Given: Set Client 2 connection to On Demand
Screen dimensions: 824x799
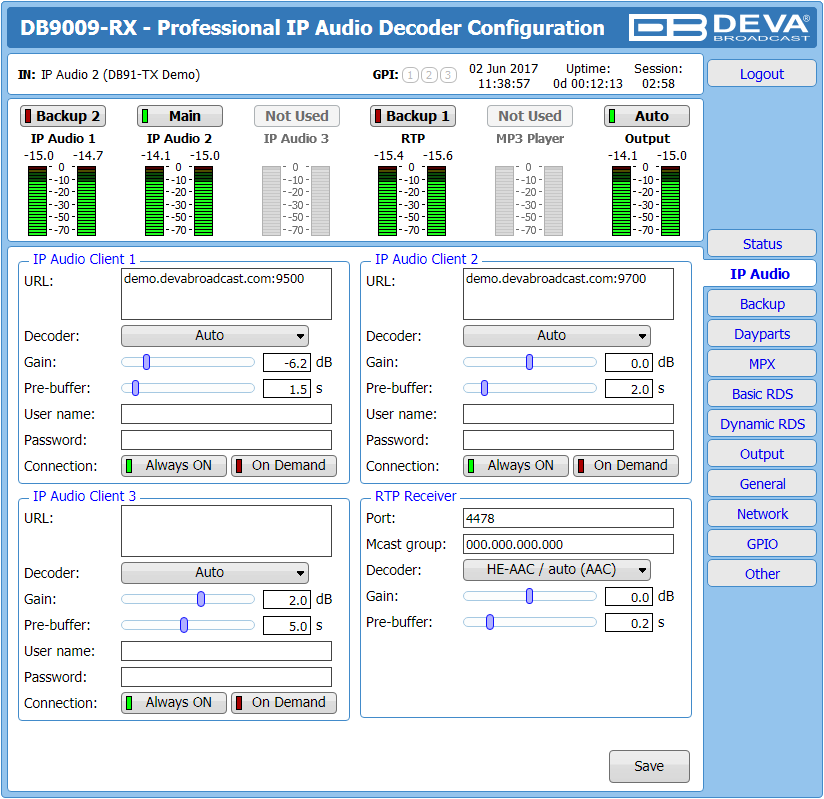Looking at the screenshot, I should (626, 466).
